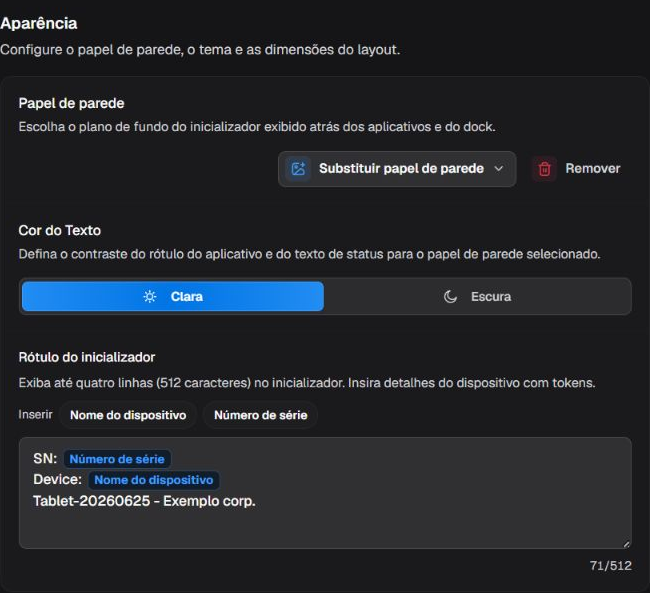Image resolution: width=650 pixels, height=593 pixels.
Task: Click the sun icon in Clara
Action: [x=150, y=296]
